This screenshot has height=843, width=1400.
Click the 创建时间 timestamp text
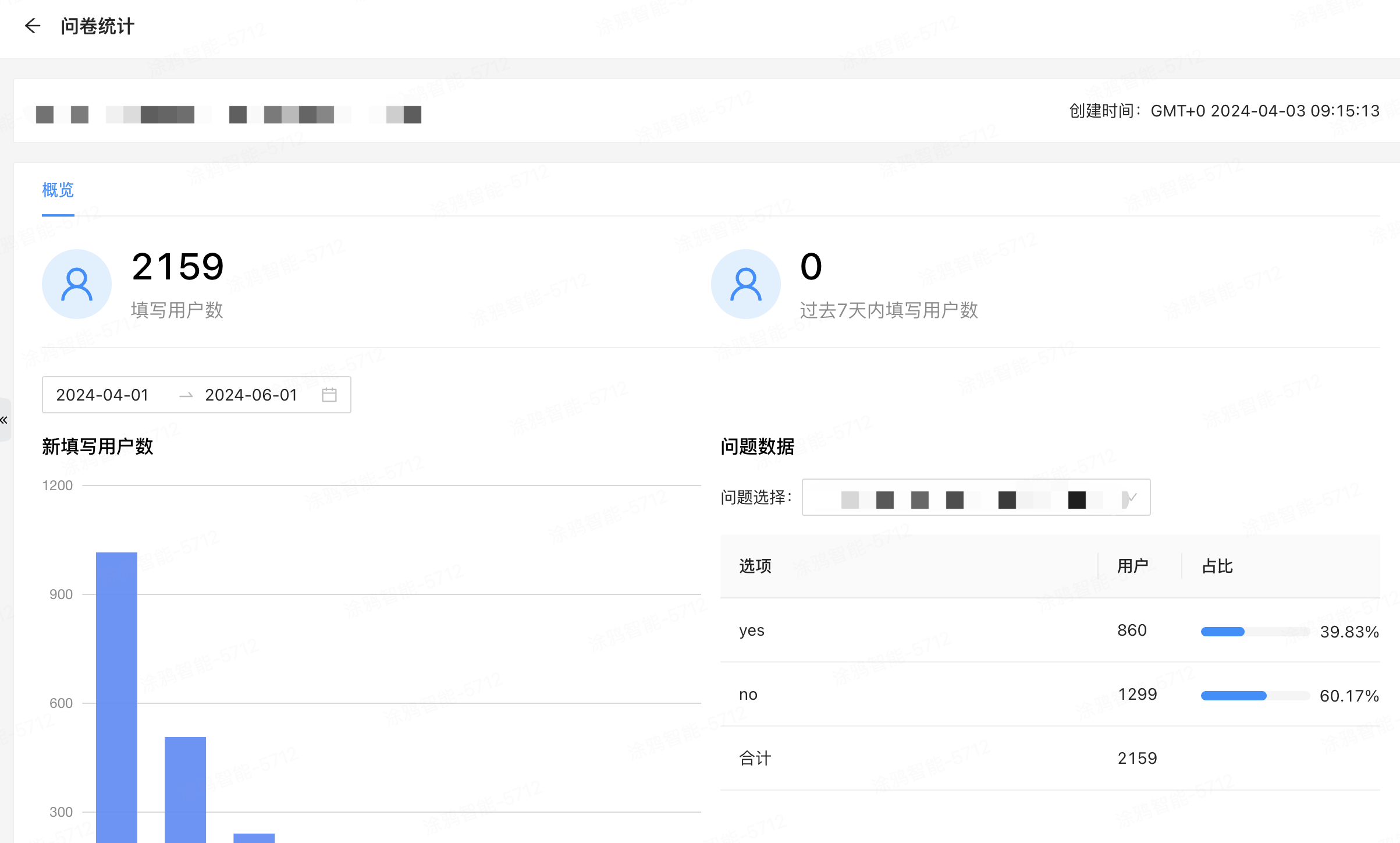(x=1224, y=111)
